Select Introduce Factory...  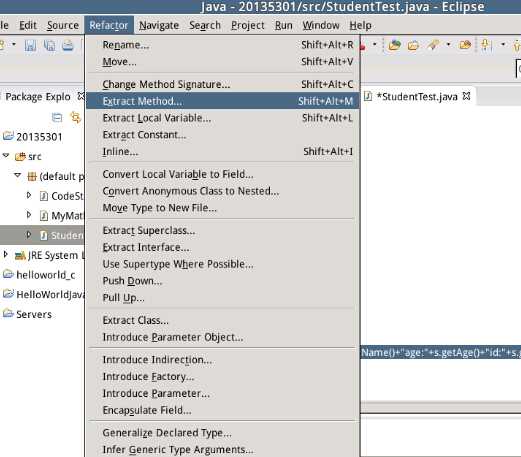(x=223, y=377)
